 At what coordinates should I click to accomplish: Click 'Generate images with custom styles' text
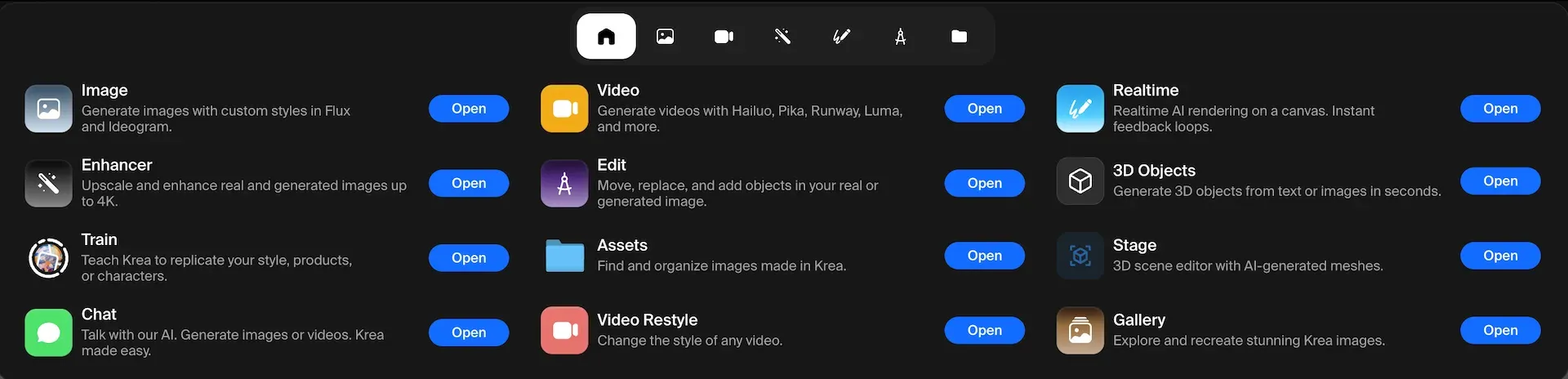tap(216, 118)
